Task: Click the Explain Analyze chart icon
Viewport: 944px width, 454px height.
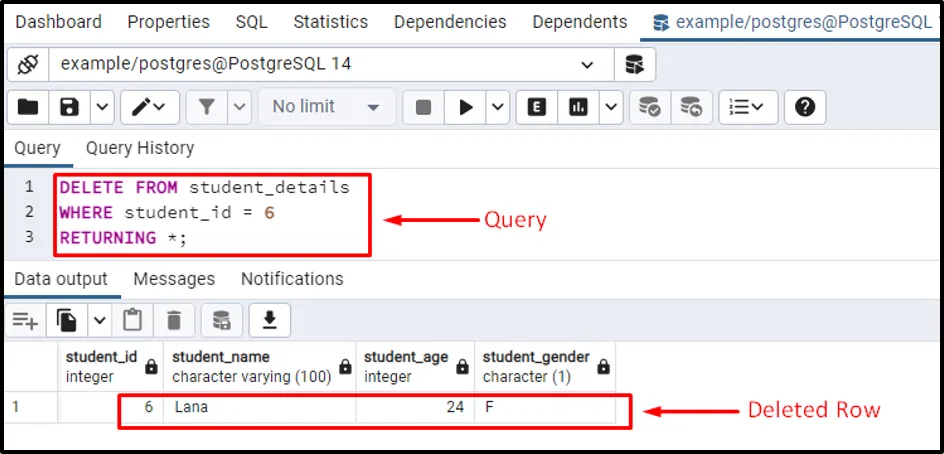Action: pos(578,107)
